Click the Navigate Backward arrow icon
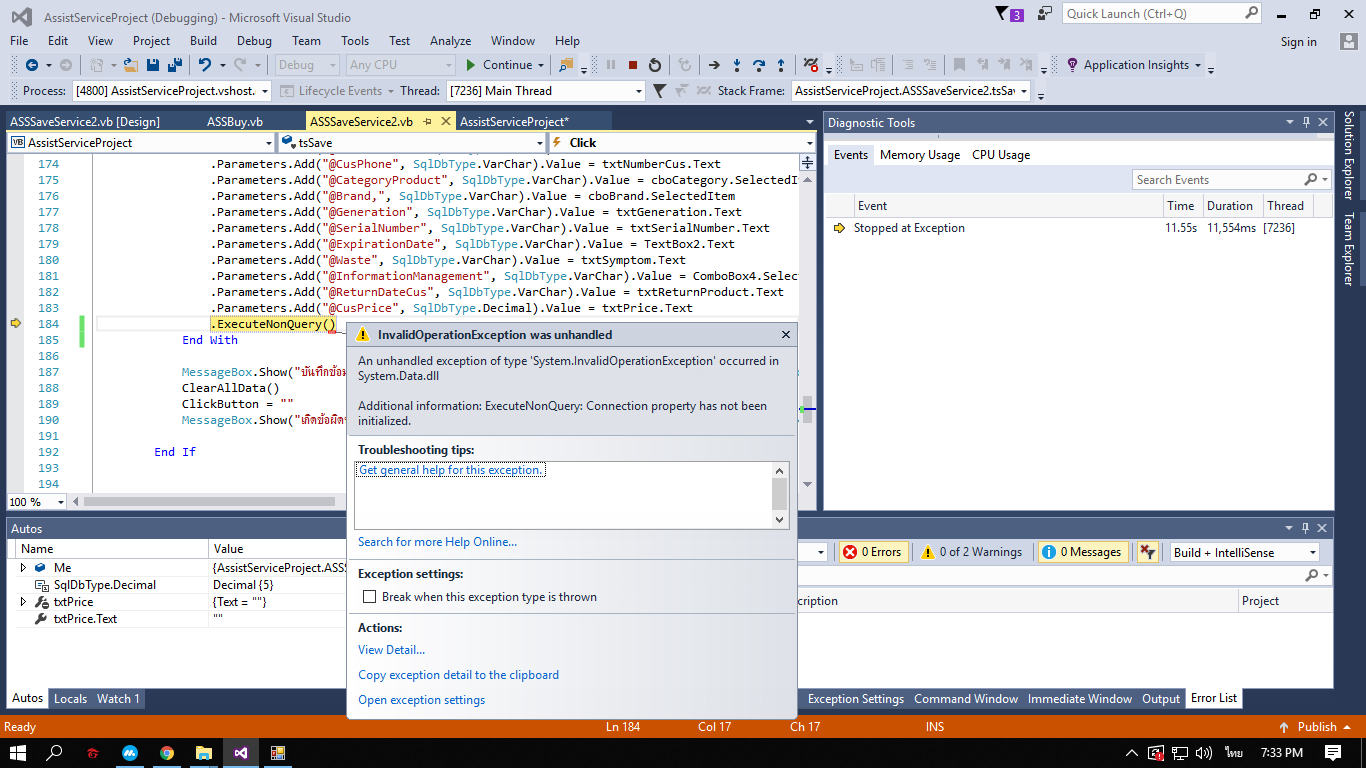Image resolution: width=1366 pixels, height=768 pixels. 31,65
